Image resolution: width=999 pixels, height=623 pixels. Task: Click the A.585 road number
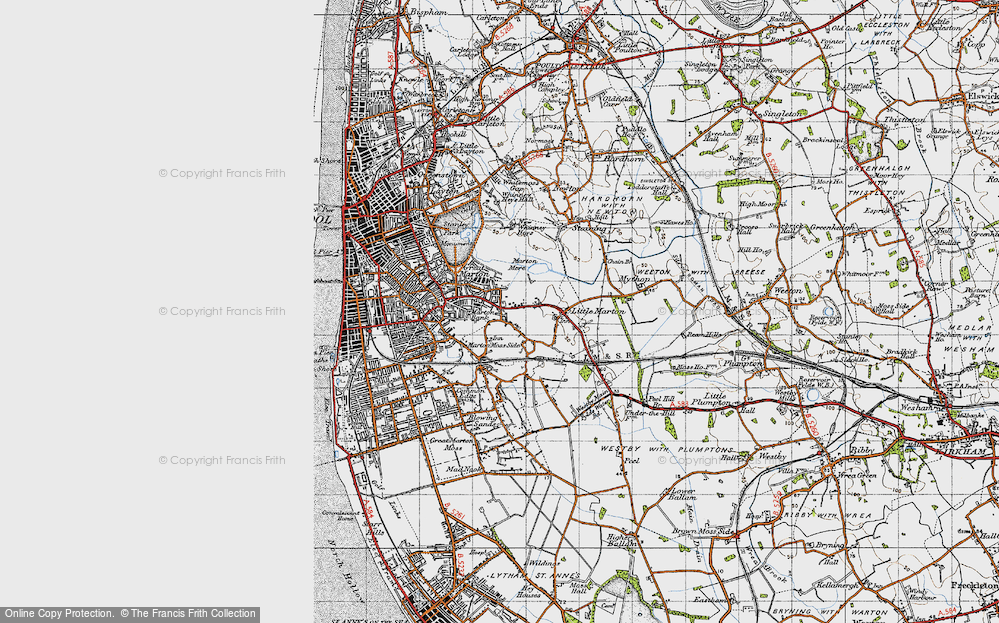tap(919, 259)
